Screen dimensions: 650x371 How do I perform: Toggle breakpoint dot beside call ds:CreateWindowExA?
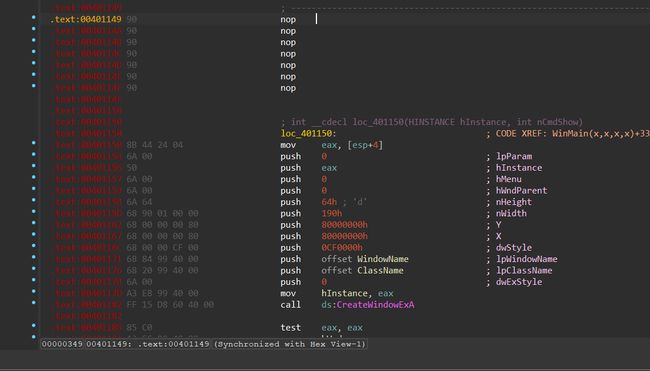(34, 303)
